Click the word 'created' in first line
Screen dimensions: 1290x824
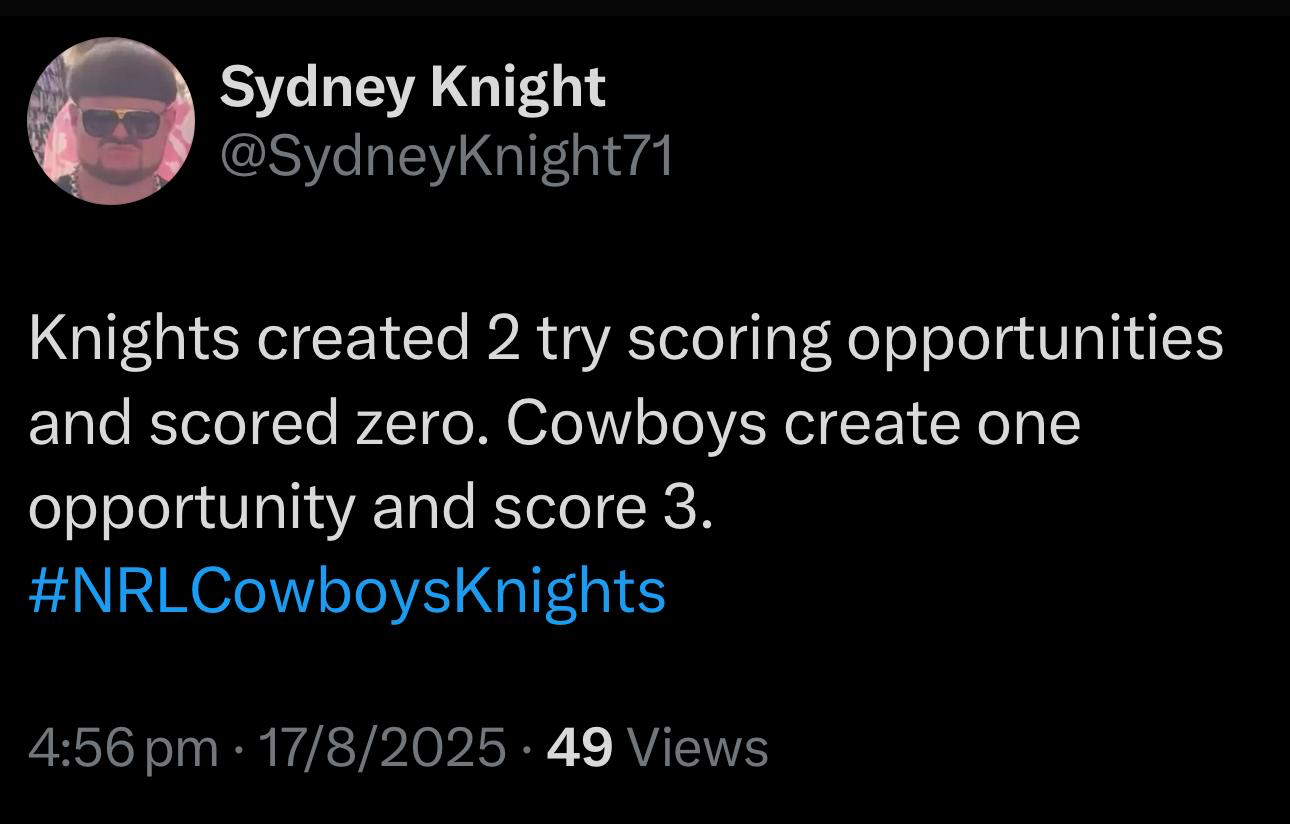coord(364,338)
